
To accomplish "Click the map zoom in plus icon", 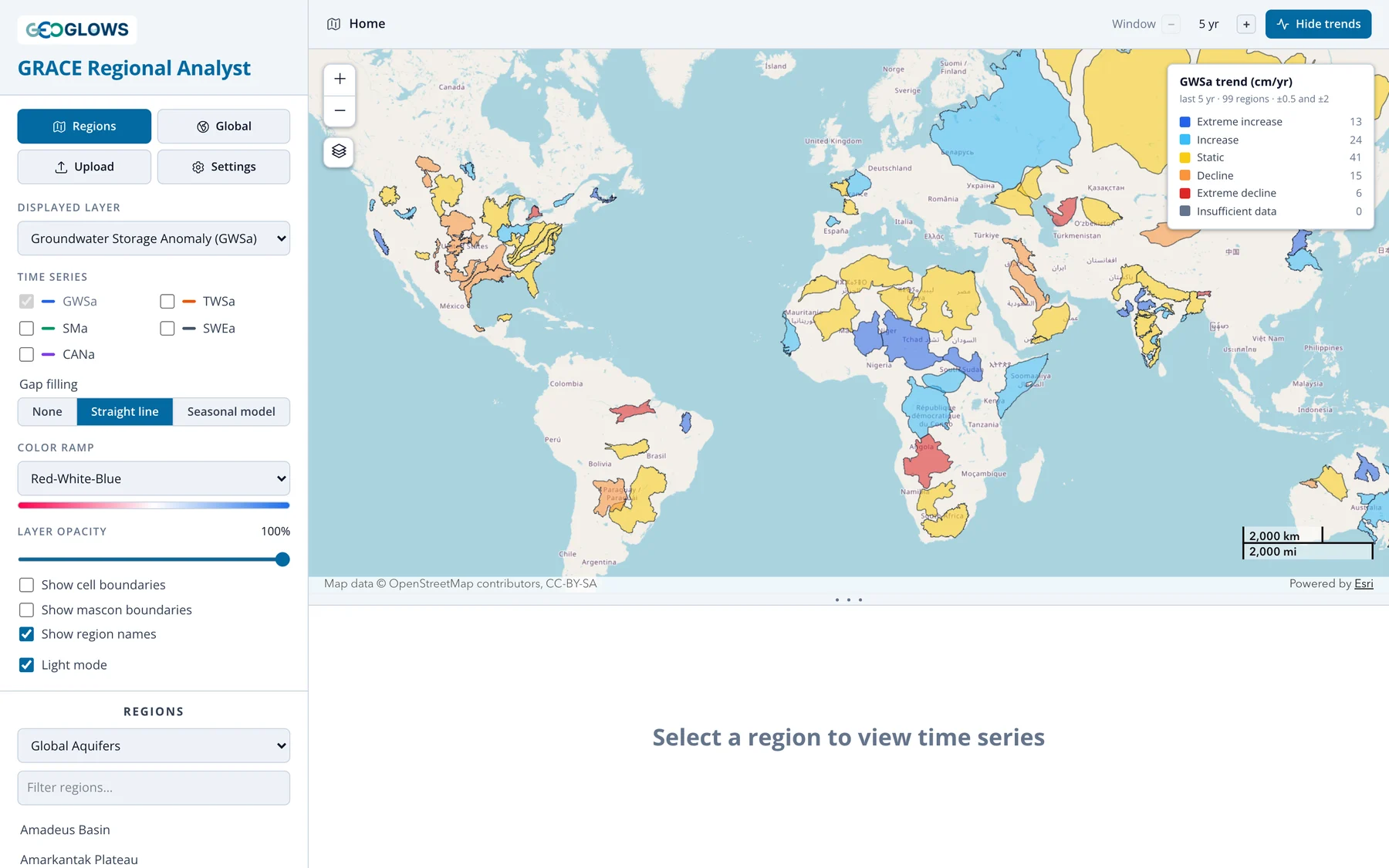I will tap(340, 79).
